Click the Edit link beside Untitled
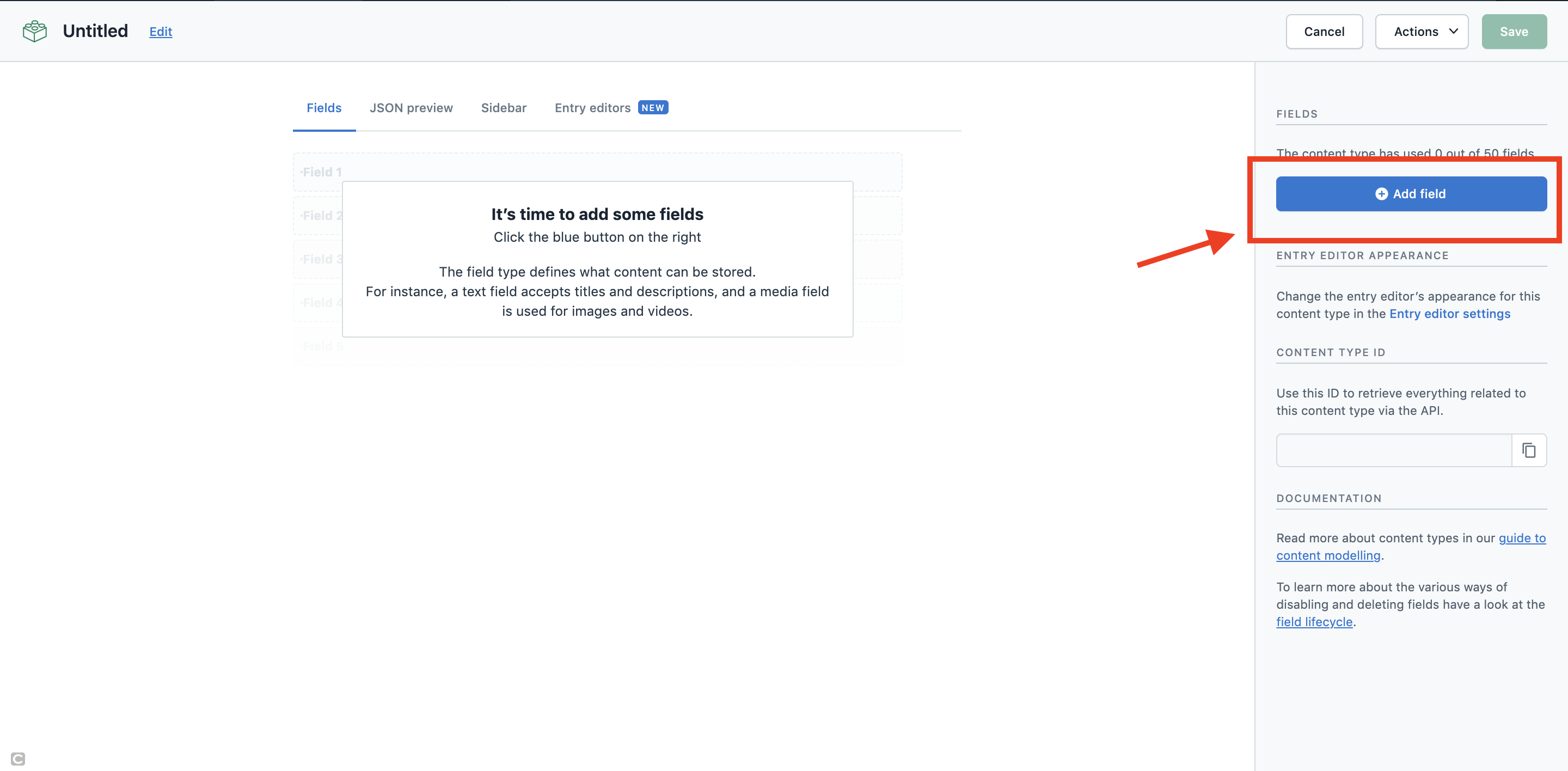Screen dimensions: 1568x771 click(161, 32)
